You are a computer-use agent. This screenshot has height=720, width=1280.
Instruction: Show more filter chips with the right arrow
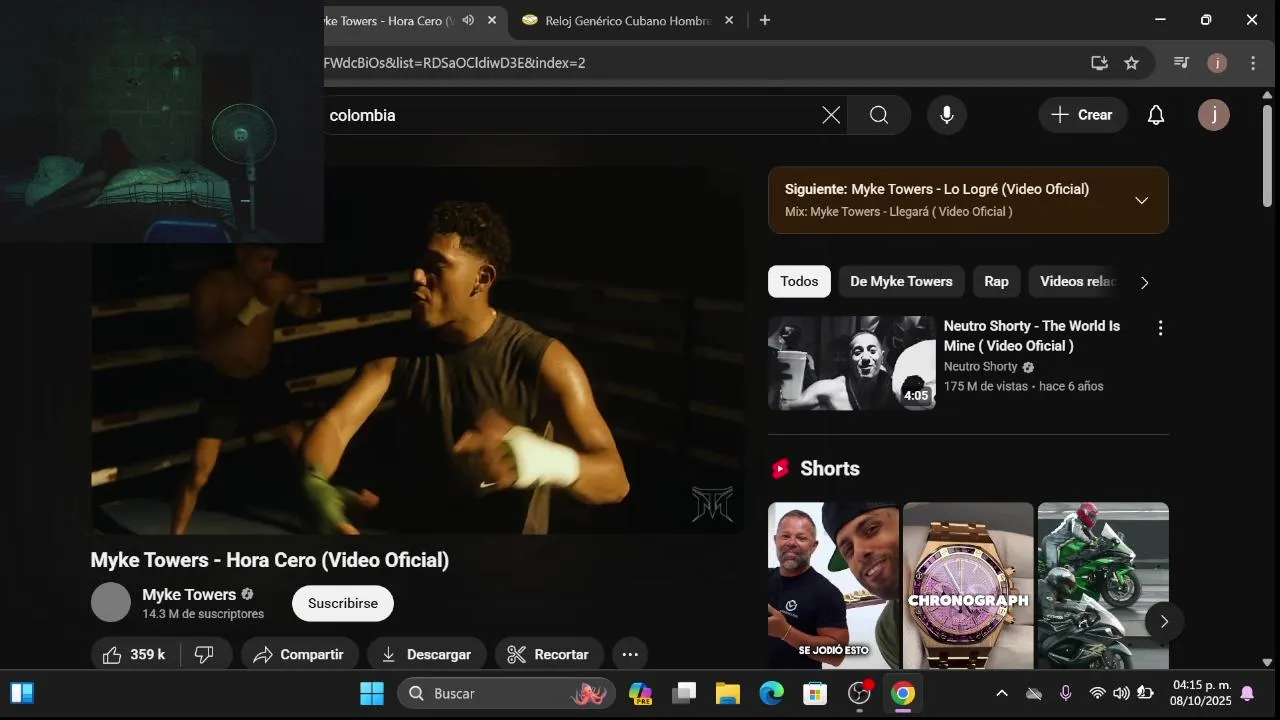point(1145,282)
